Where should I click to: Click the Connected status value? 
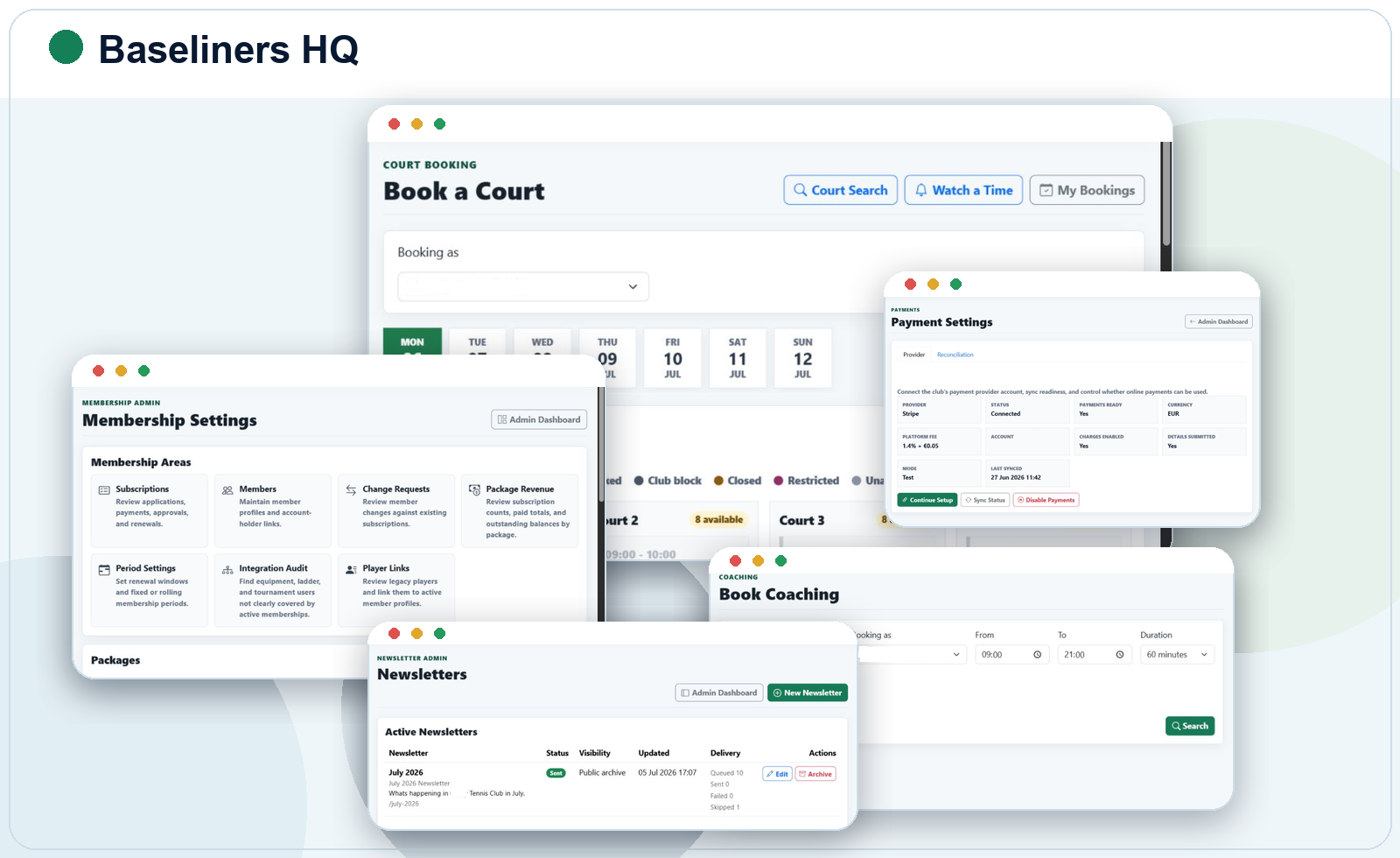[x=1005, y=413]
